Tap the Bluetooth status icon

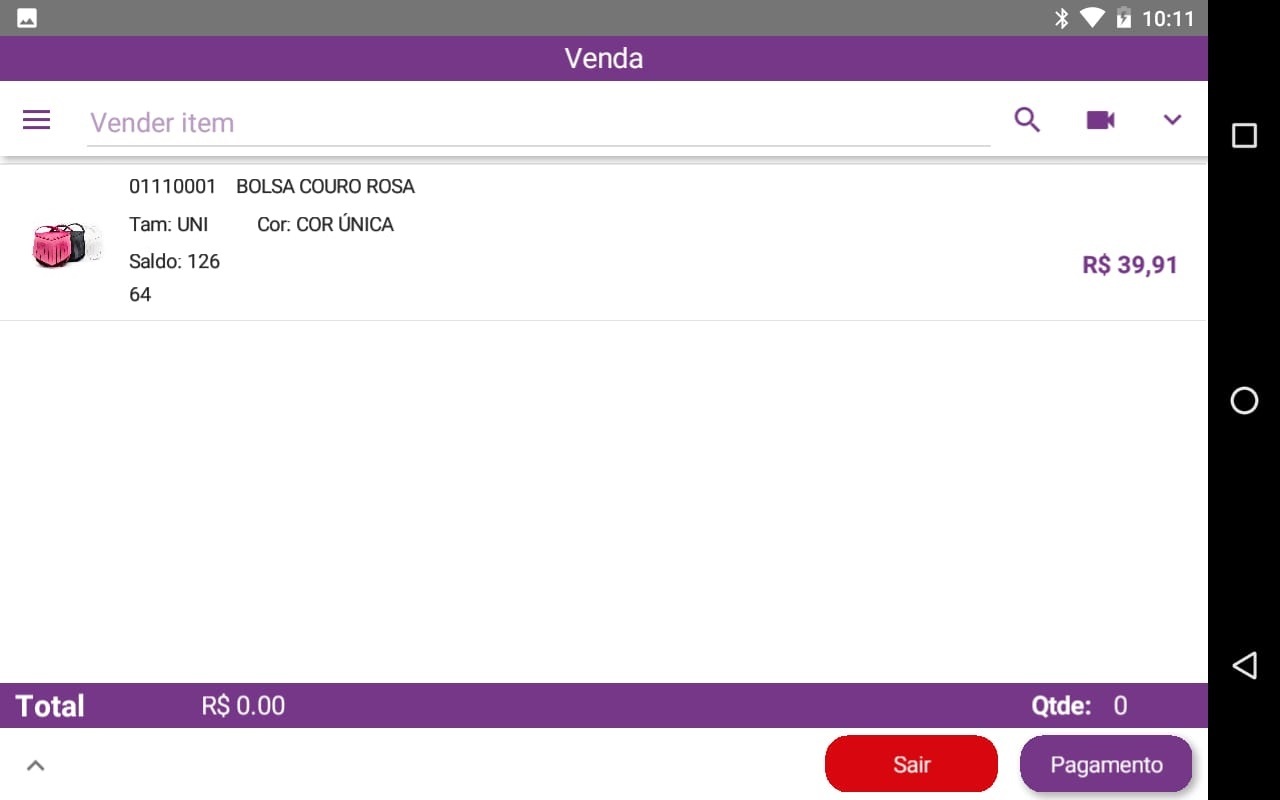[1062, 18]
